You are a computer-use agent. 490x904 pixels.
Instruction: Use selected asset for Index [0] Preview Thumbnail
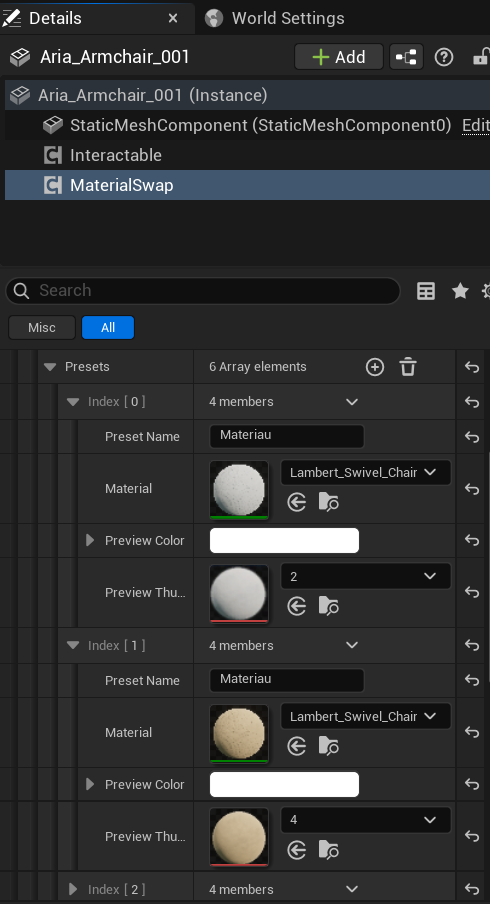[x=297, y=607]
